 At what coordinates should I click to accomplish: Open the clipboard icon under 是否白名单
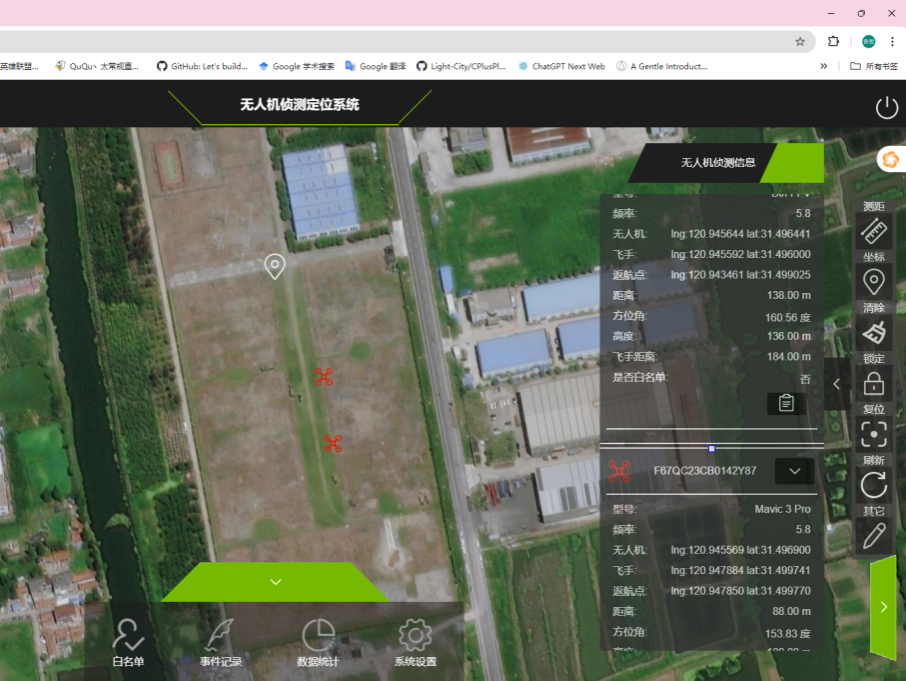pos(786,403)
